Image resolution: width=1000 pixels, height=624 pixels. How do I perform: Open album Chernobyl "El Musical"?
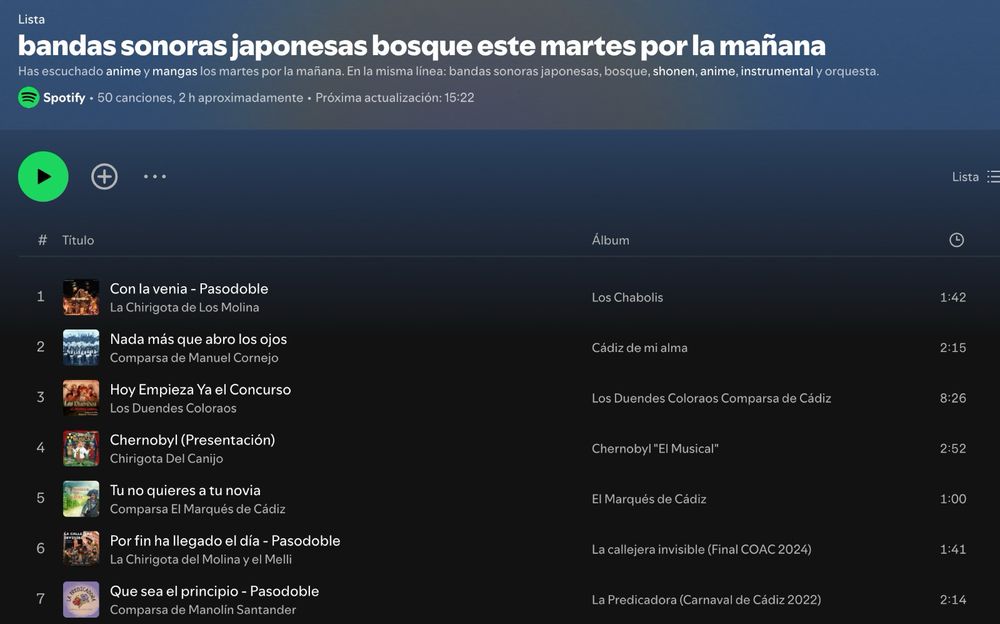[655, 449]
